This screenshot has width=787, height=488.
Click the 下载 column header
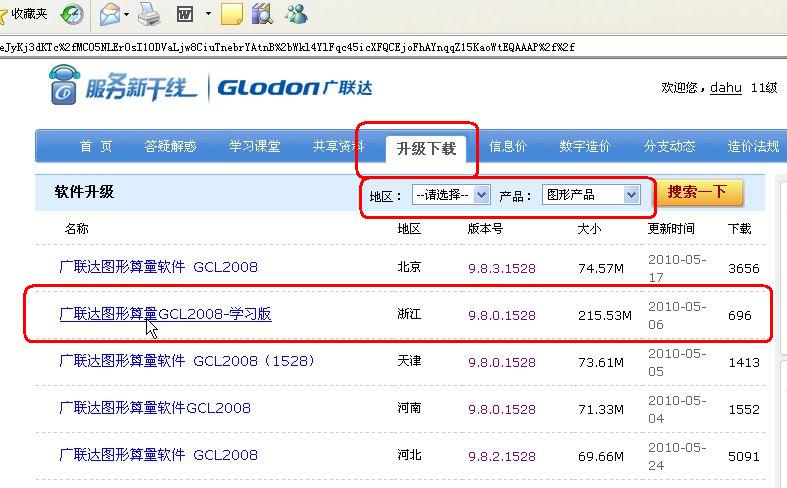pyautogui.click(x=739, y=229)
